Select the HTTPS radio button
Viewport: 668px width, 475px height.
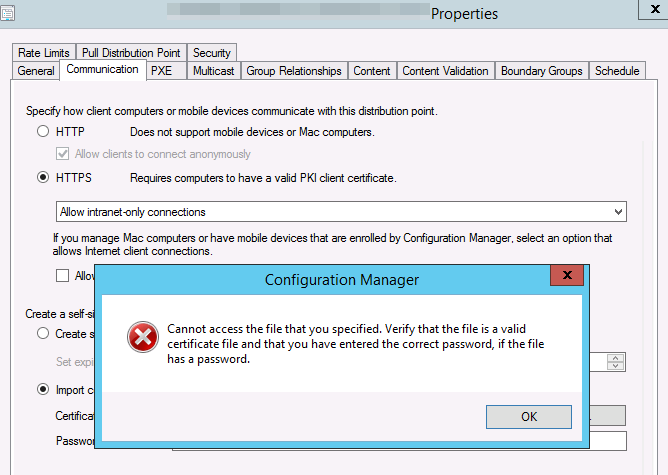[43, 178]
